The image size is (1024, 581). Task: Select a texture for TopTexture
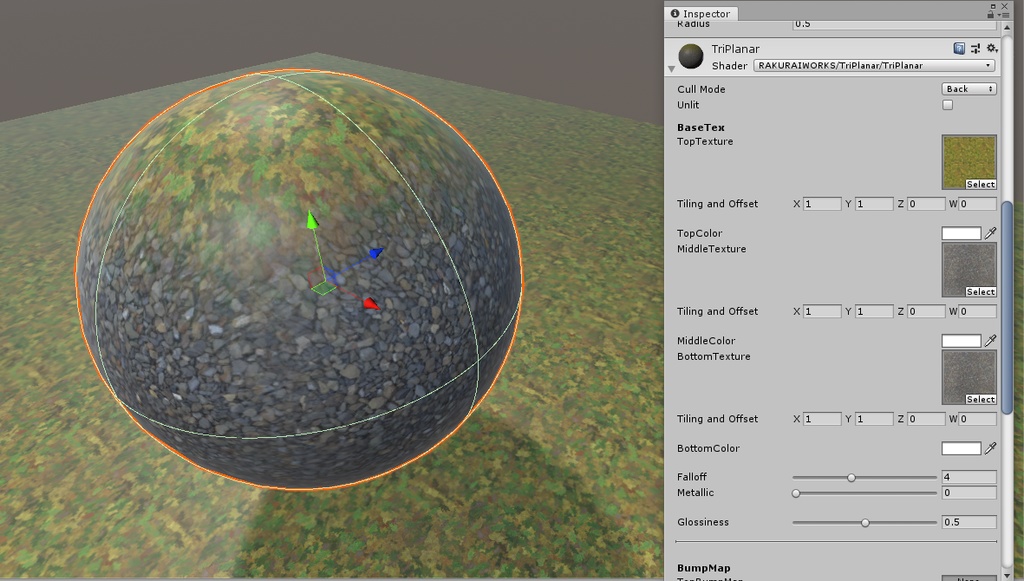(x=981, y=185)
